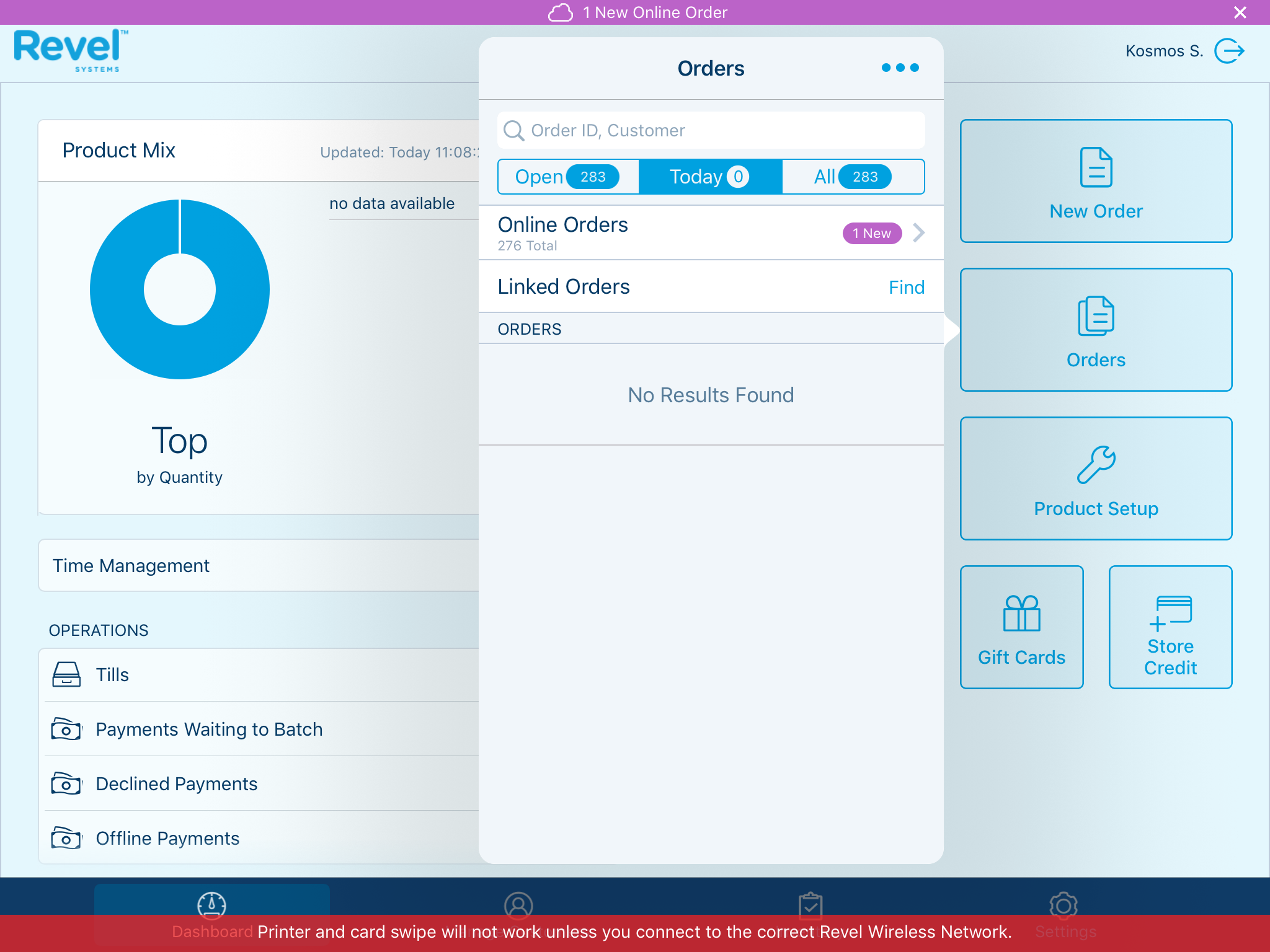Switch to the Open orders tab
The image size is (1270, 952).
[x=568, y=177]
